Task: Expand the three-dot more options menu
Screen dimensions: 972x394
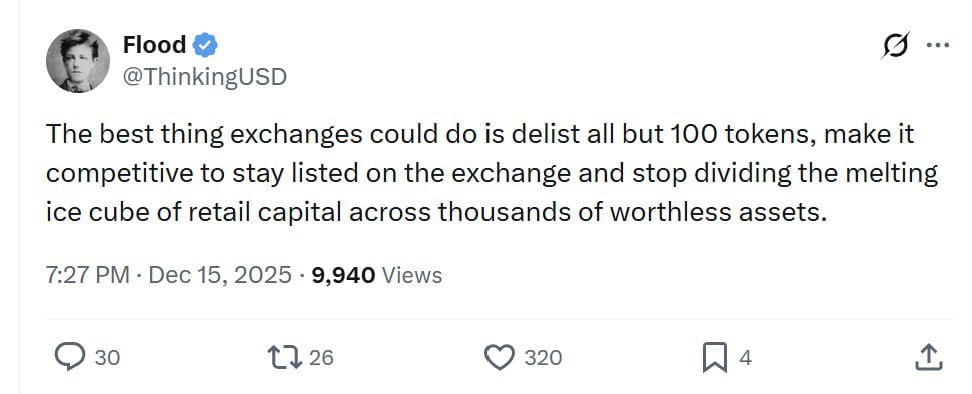Action: (937, 45)
